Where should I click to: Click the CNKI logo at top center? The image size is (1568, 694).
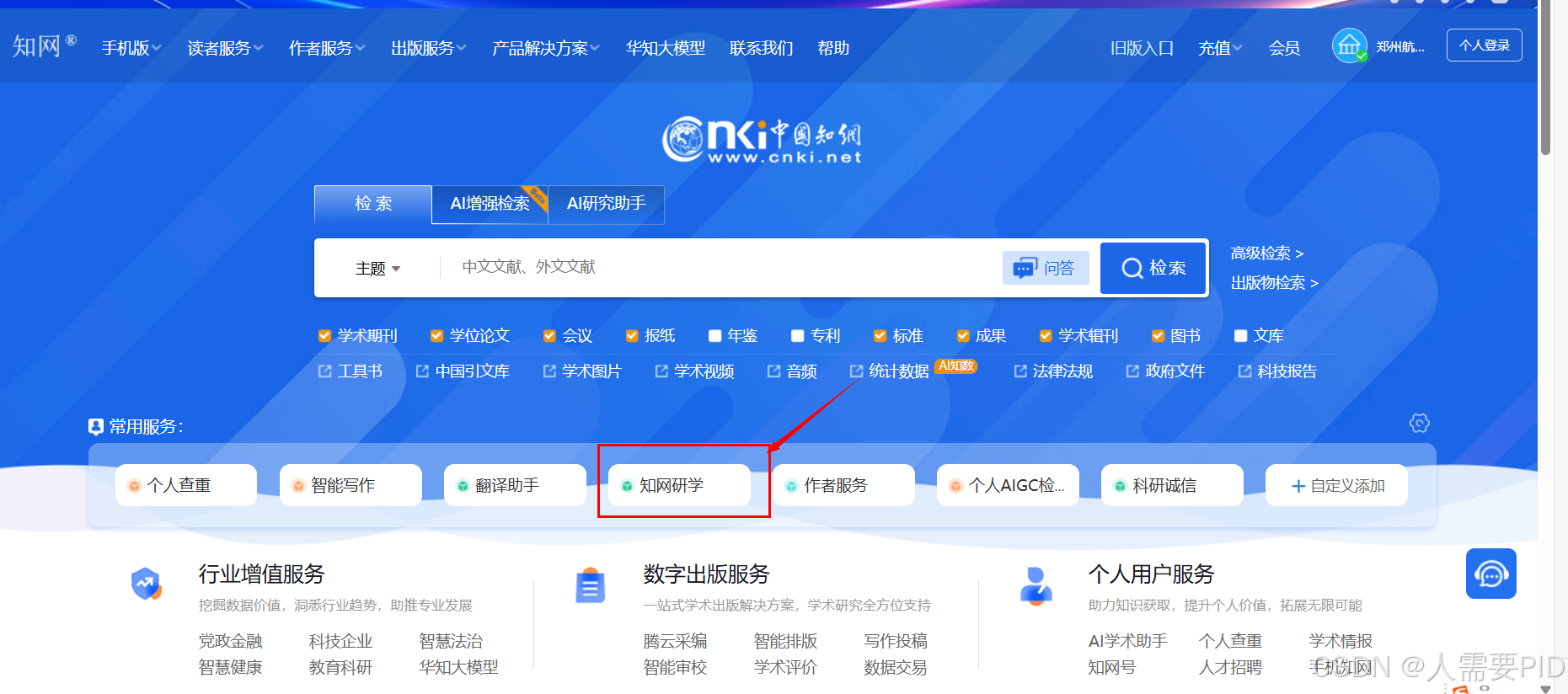pos(762,139)
